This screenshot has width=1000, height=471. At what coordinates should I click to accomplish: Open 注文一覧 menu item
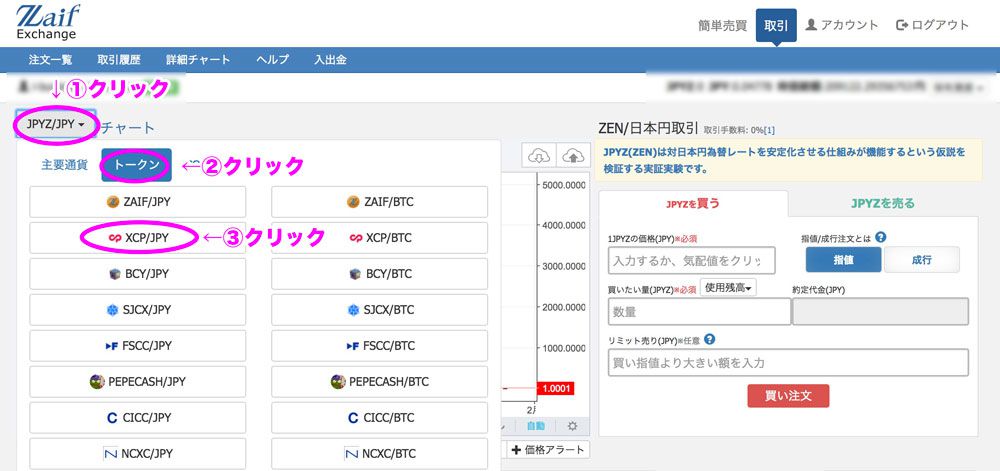(50, 60)
